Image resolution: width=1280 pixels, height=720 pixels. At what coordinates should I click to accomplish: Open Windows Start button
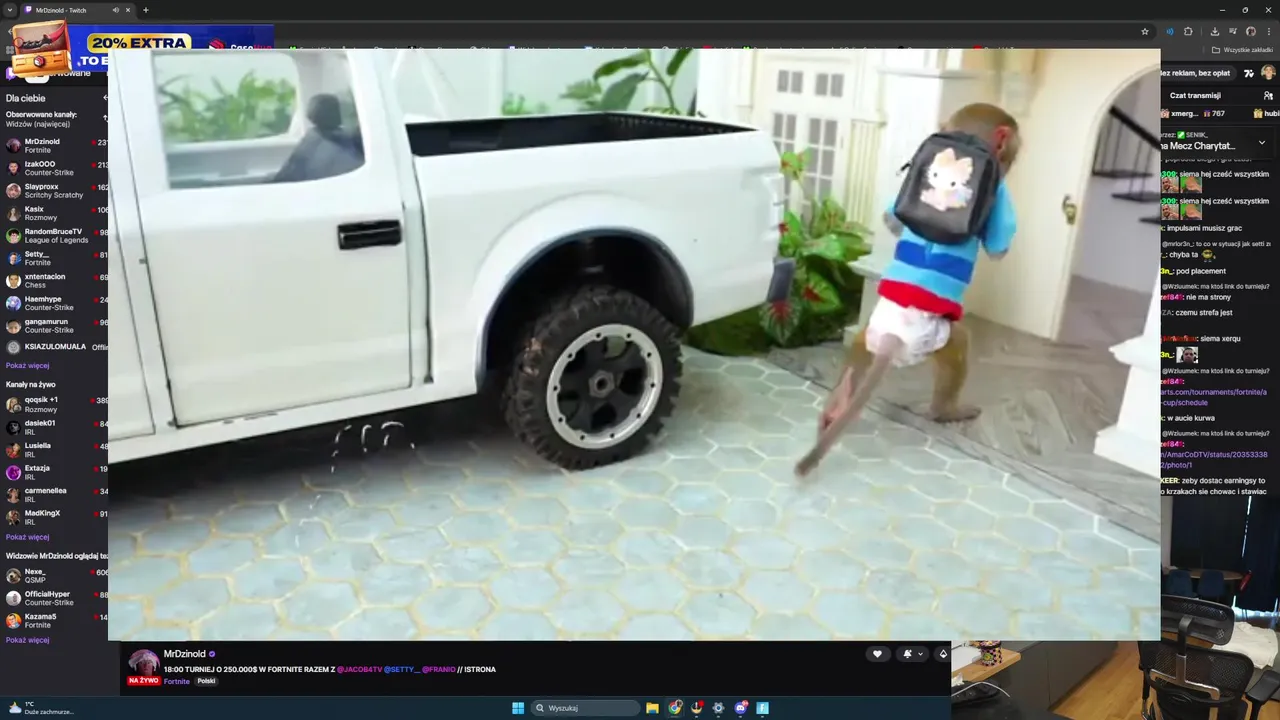point(518,708)
